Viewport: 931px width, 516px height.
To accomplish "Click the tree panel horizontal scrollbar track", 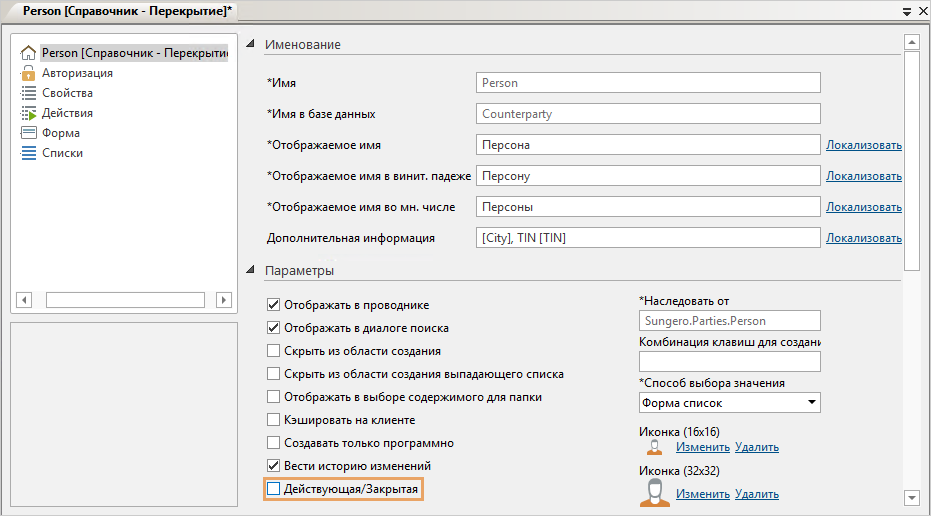I will 125,300.
